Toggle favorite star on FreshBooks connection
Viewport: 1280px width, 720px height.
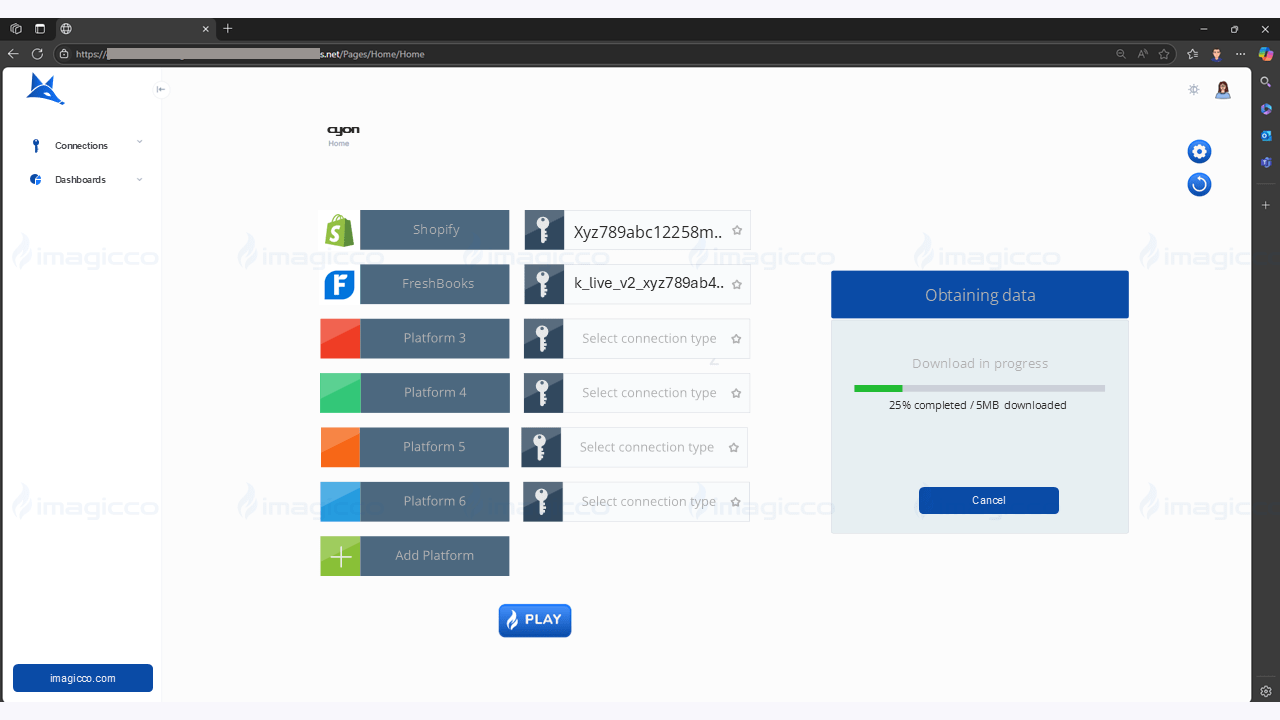[x=737, y=284]
